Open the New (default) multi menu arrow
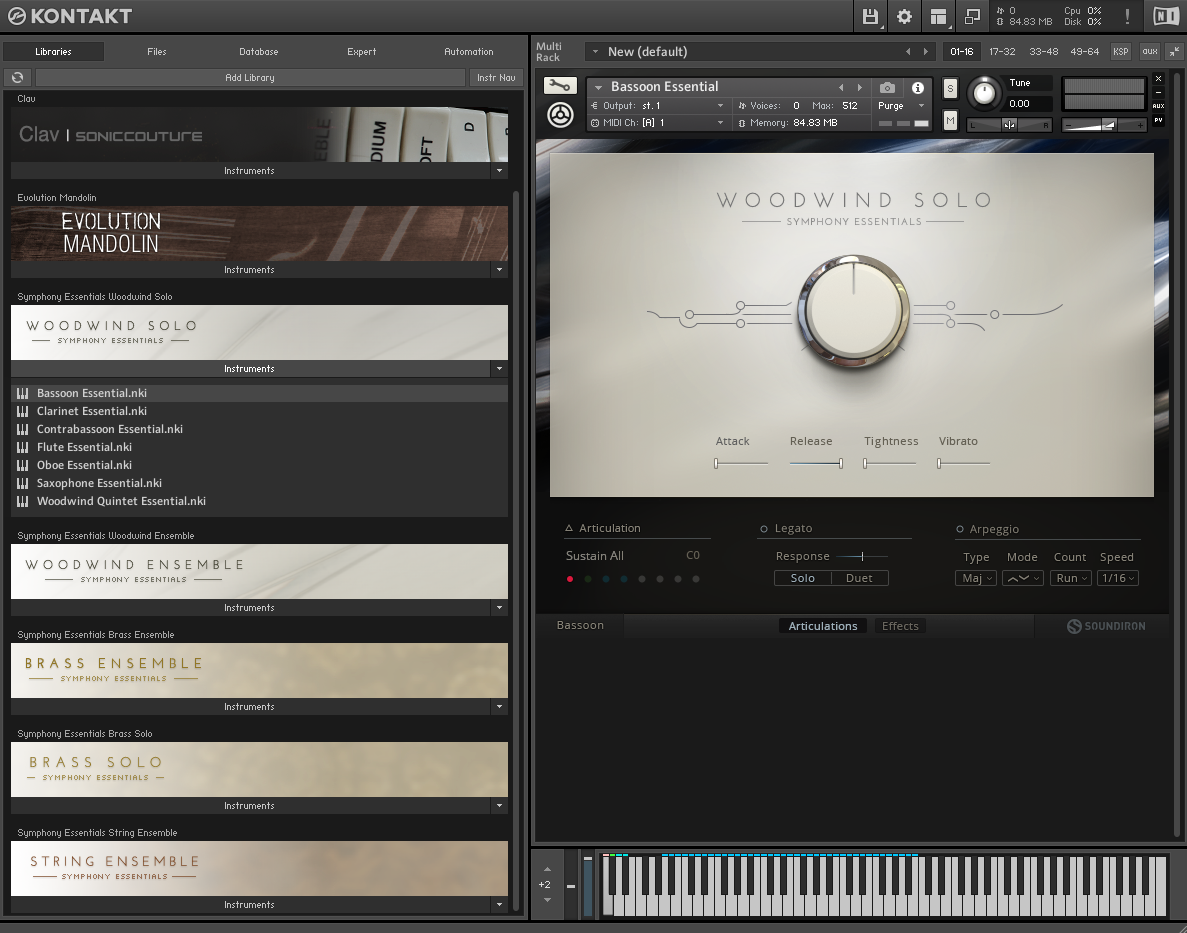 pyautogui.click(x=596, y=51)
